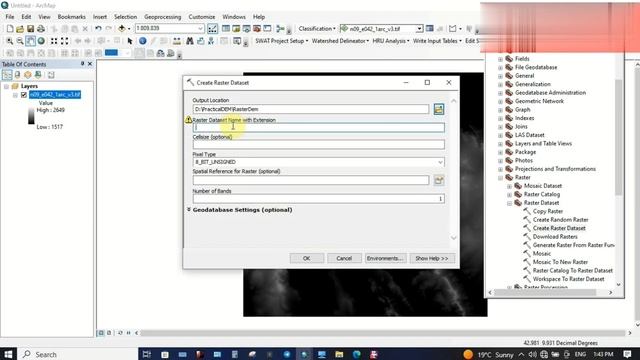Open the Bookmarks menu

coord(71,17)
